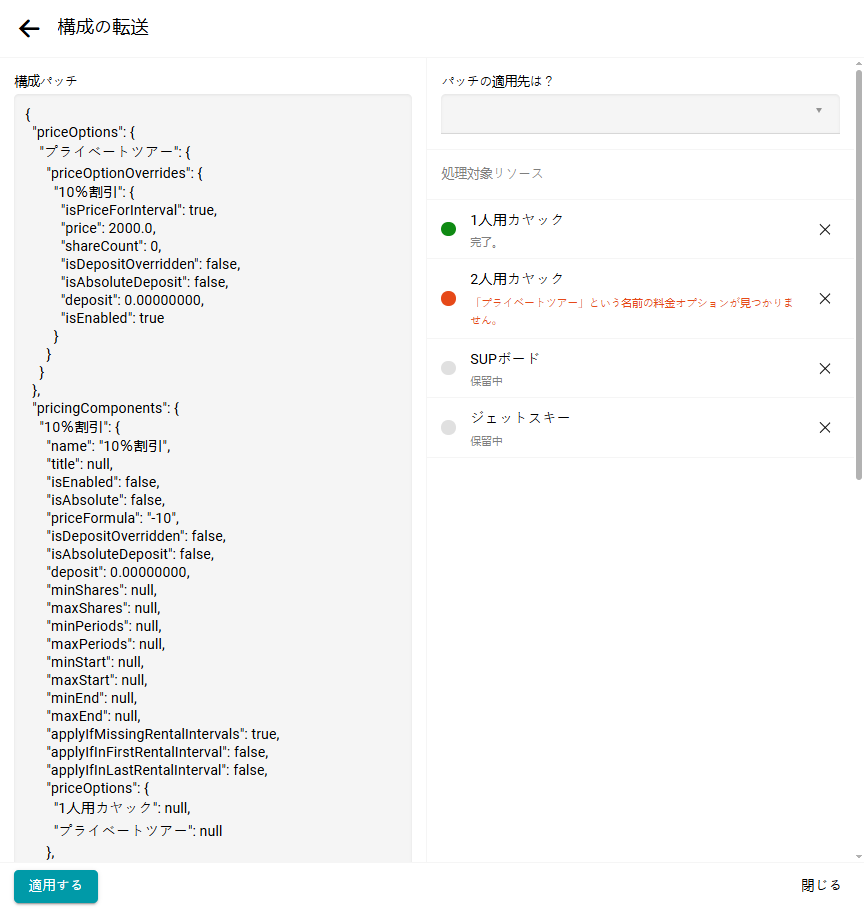The height and width of the screenshot is (910, 864).
Task: Remove SUPボード from resource list
Action: [825, 368]
